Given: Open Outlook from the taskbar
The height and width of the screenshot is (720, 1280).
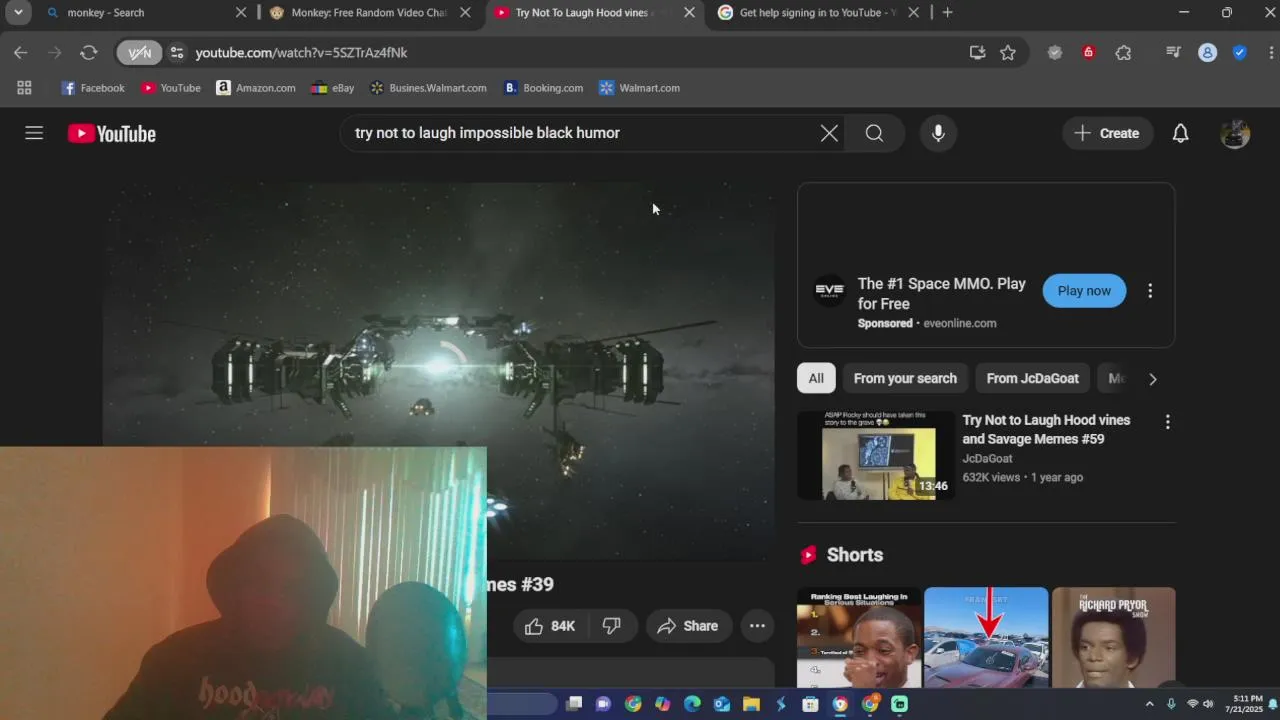Looking at the screenshot, I should tap(722, 704).
